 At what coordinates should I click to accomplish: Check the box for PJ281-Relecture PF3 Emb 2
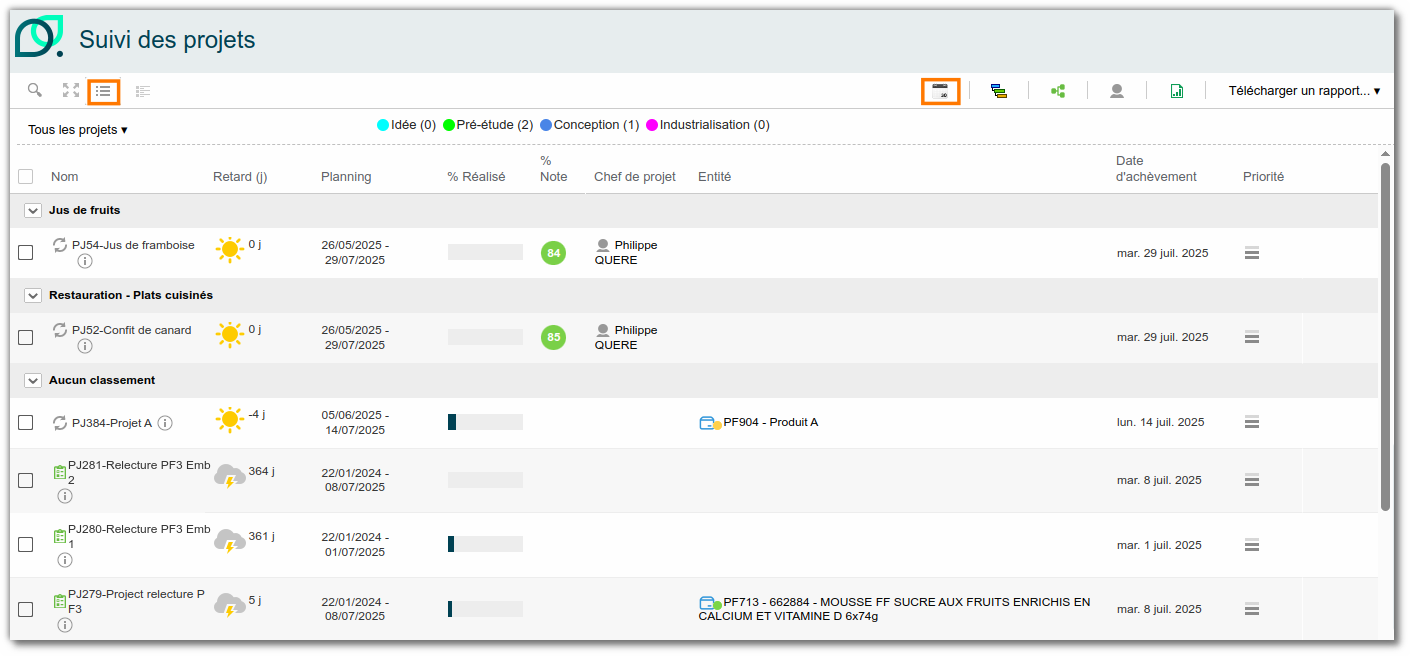(x=26, y=480)
